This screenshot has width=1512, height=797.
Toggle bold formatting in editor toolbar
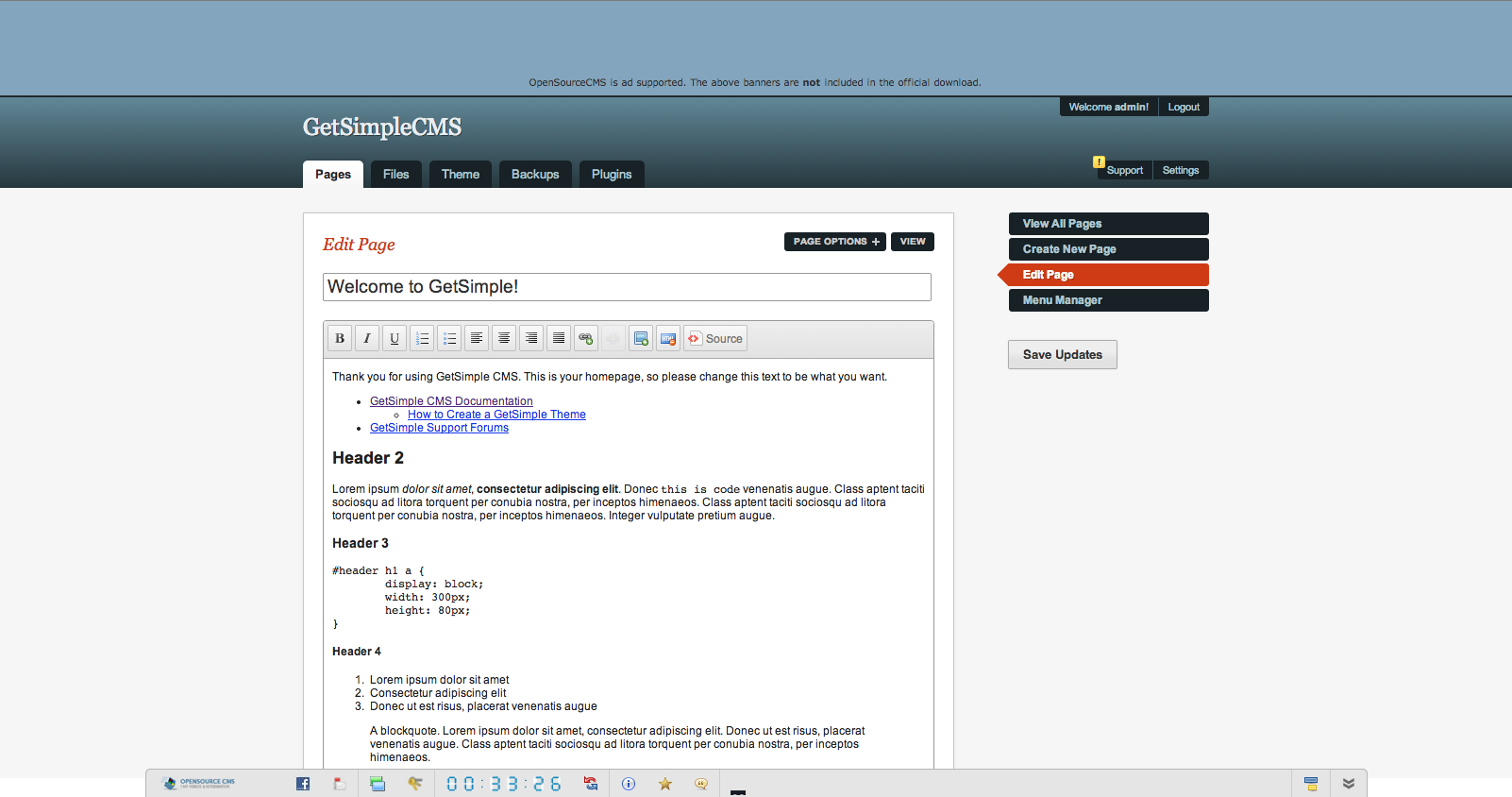point(340,338)
